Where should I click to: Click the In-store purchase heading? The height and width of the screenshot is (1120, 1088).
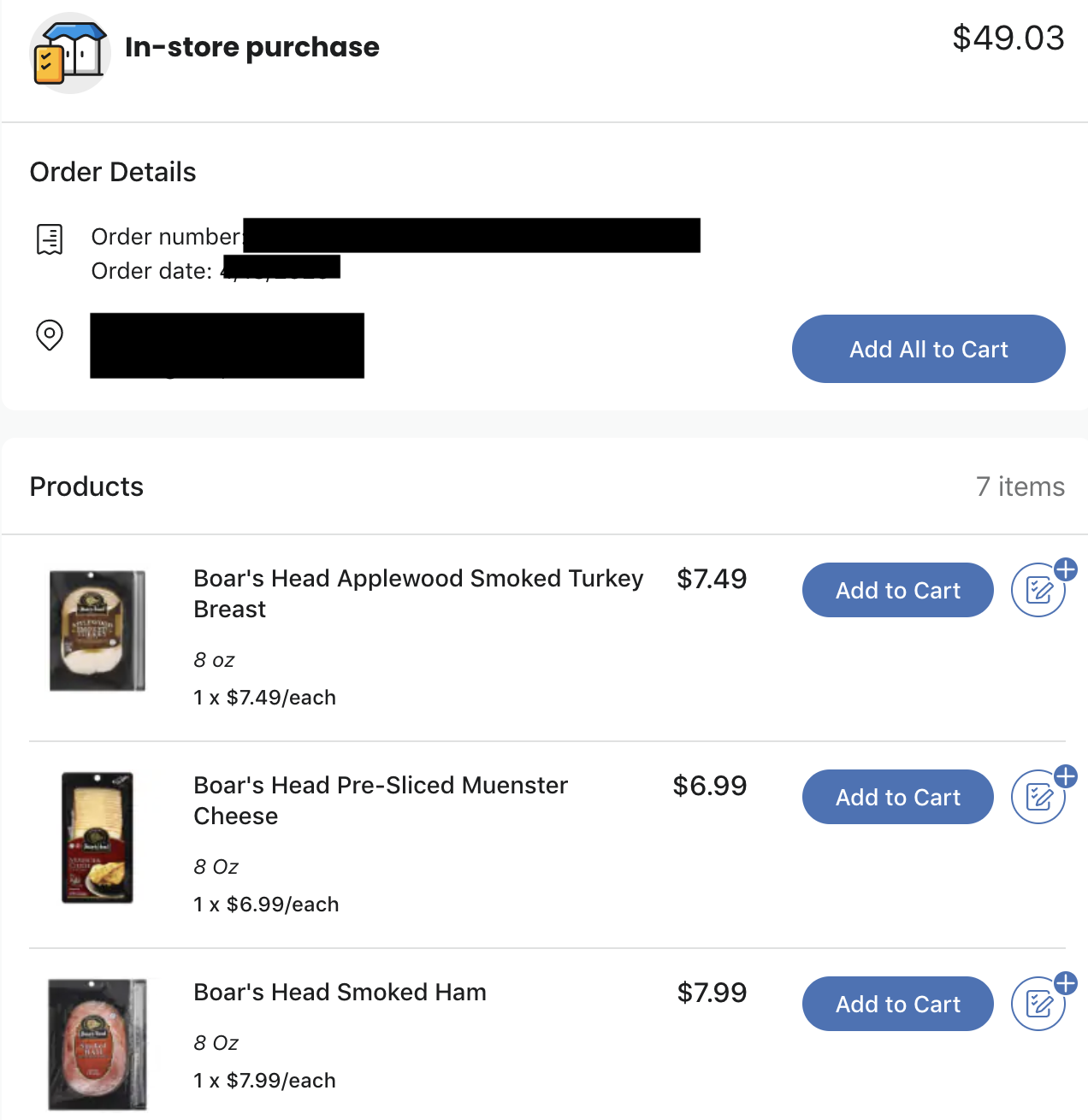251,47
